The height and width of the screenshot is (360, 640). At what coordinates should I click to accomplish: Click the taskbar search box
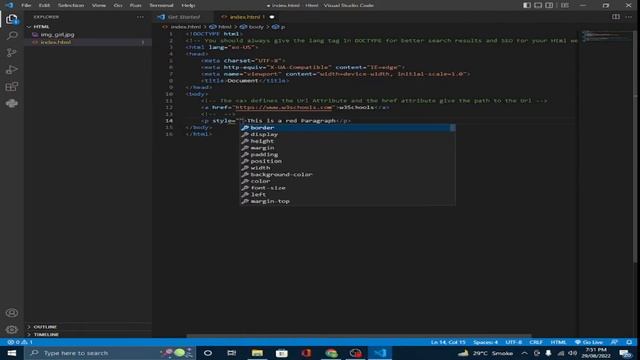(x=110, y=353)
